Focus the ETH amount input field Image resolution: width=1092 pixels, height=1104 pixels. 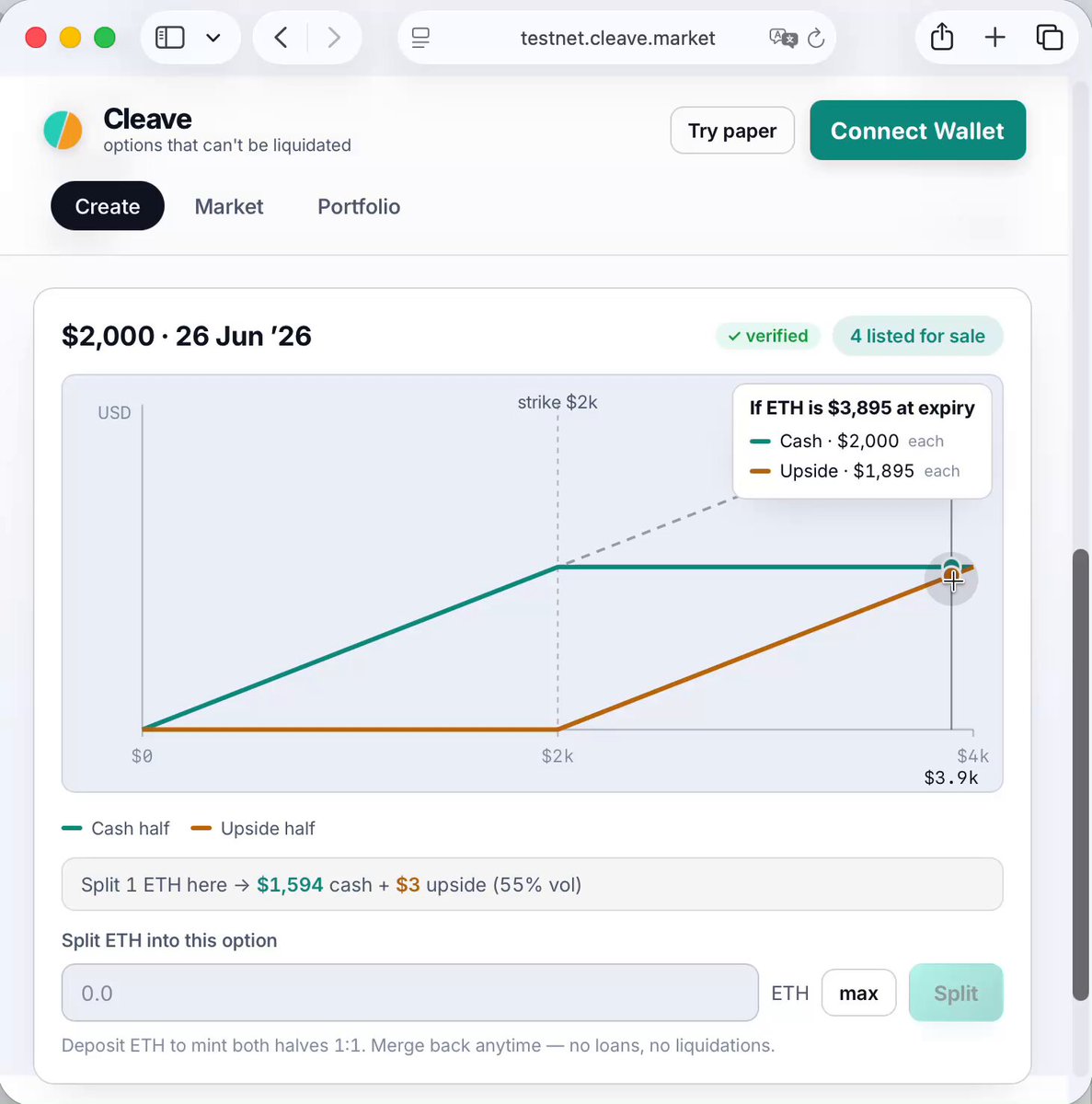[x=409, y=993]
